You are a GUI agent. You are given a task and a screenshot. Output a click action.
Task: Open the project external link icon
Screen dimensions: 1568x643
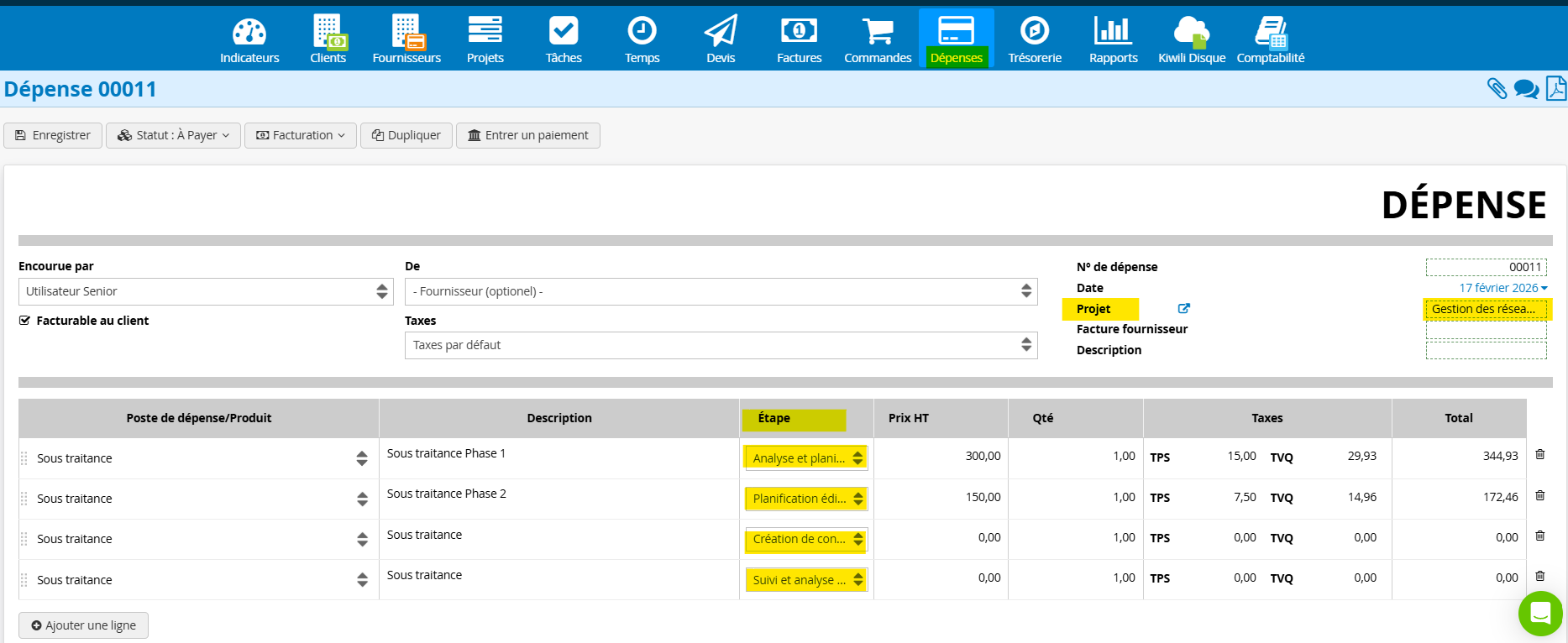point(1184,309)
